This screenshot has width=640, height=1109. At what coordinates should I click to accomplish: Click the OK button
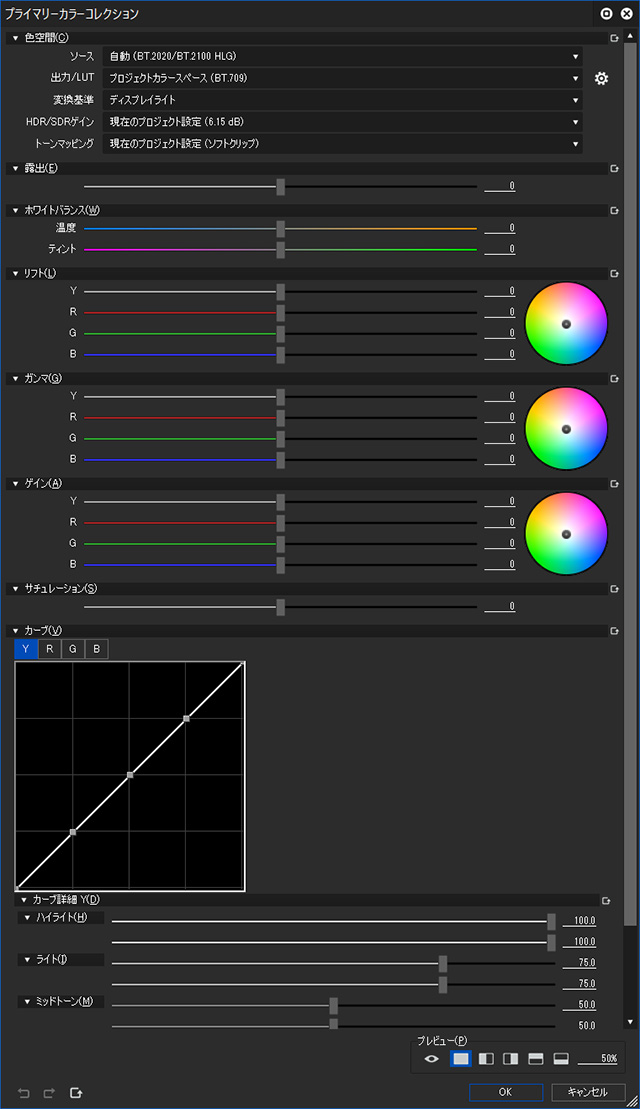point(506,1092)
